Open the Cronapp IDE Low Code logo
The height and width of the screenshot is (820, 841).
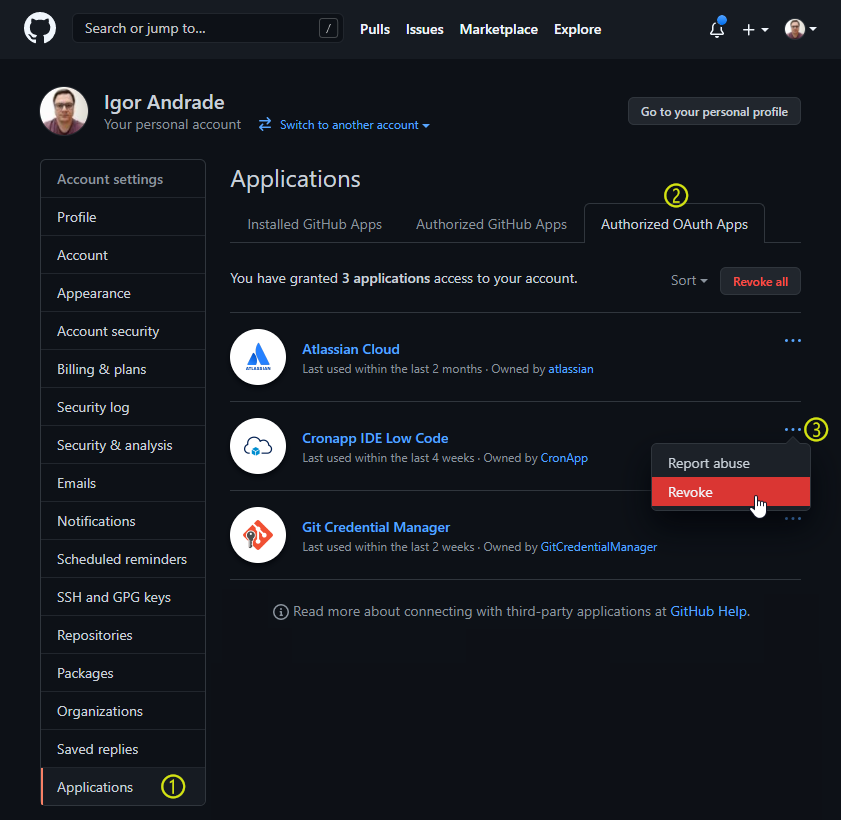click(x=258, y=446)
